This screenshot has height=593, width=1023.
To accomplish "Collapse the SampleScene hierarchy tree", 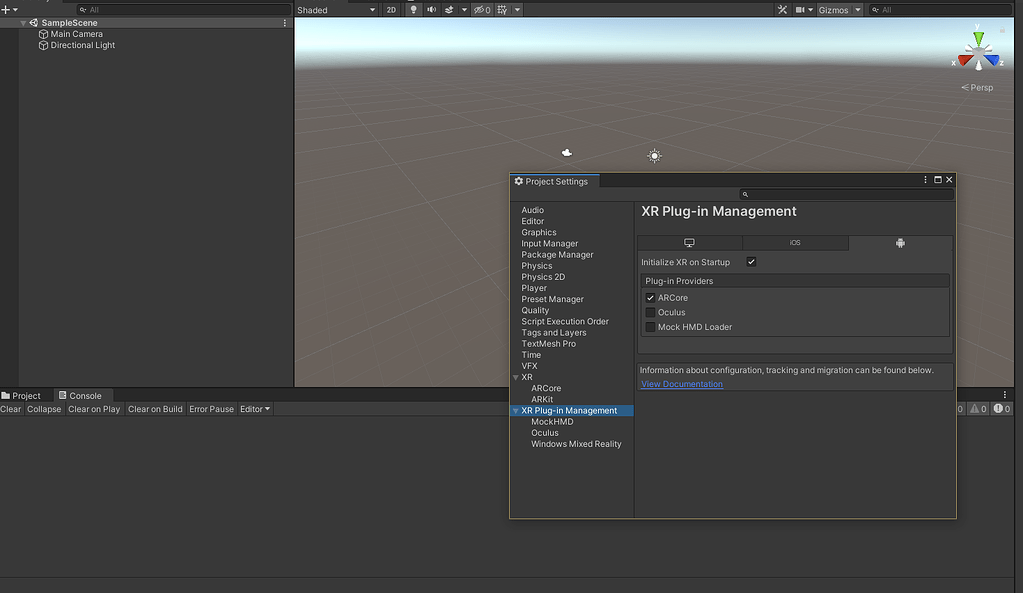I will 23,23.
